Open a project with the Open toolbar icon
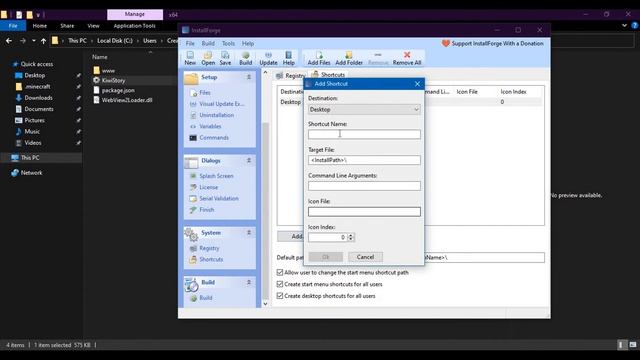The height and width of the screenshot is (360, 640). (208, 58)
